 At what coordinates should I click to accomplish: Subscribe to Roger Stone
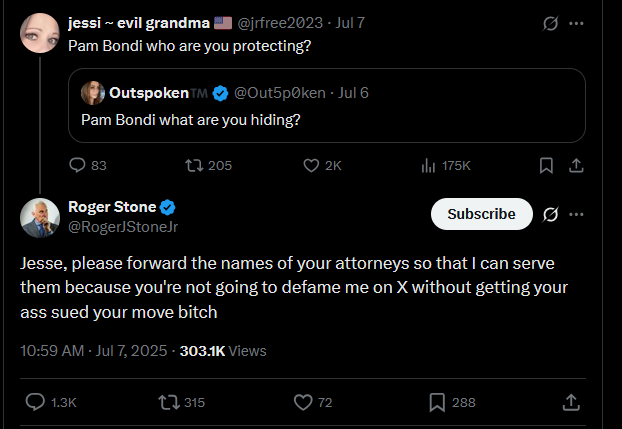coord(482,214)
